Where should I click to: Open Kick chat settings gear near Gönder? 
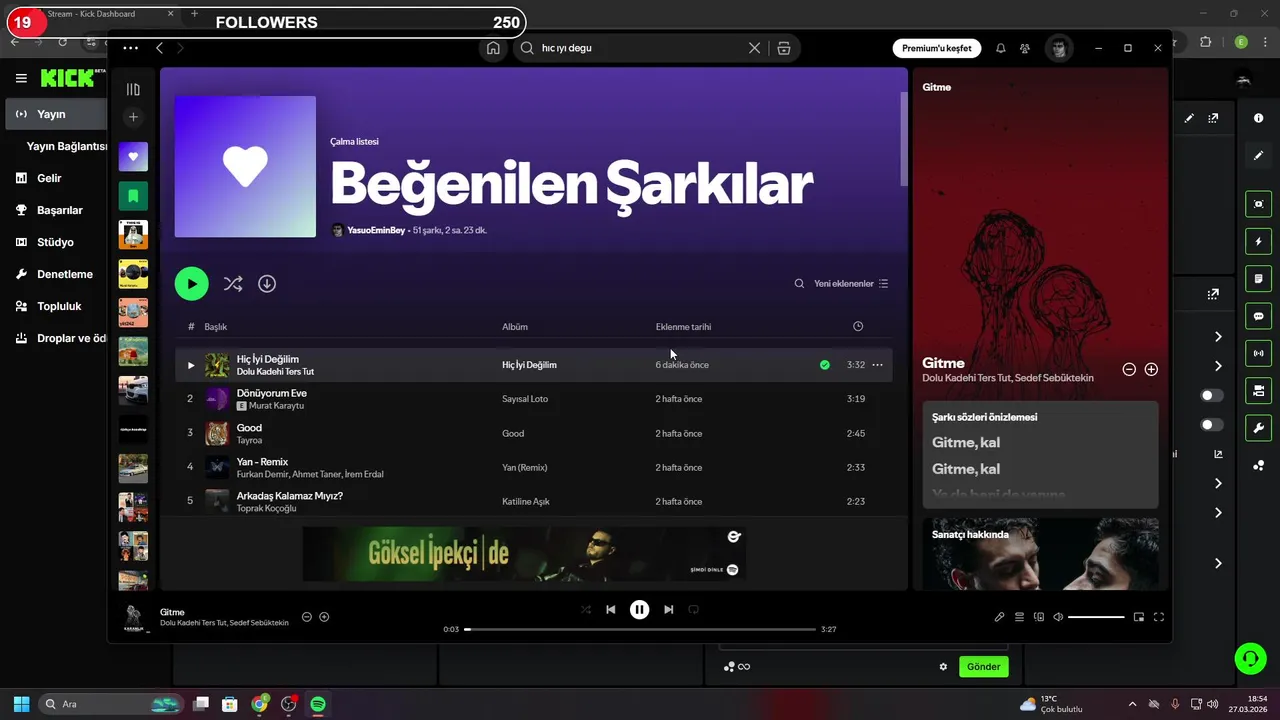click(943, 667)
